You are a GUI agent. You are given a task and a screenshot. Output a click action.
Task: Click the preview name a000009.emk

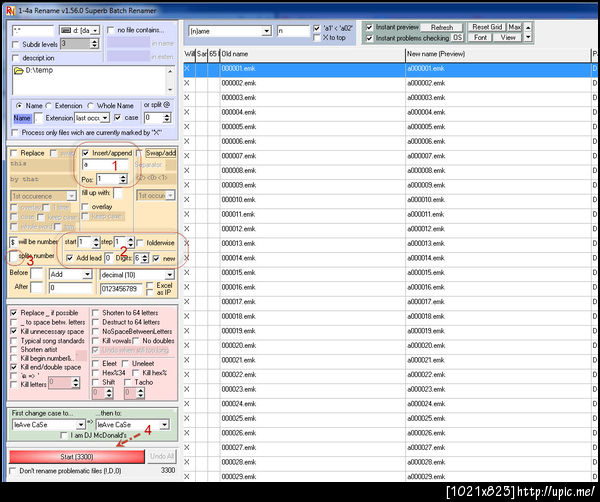click(x=426, y=185)
